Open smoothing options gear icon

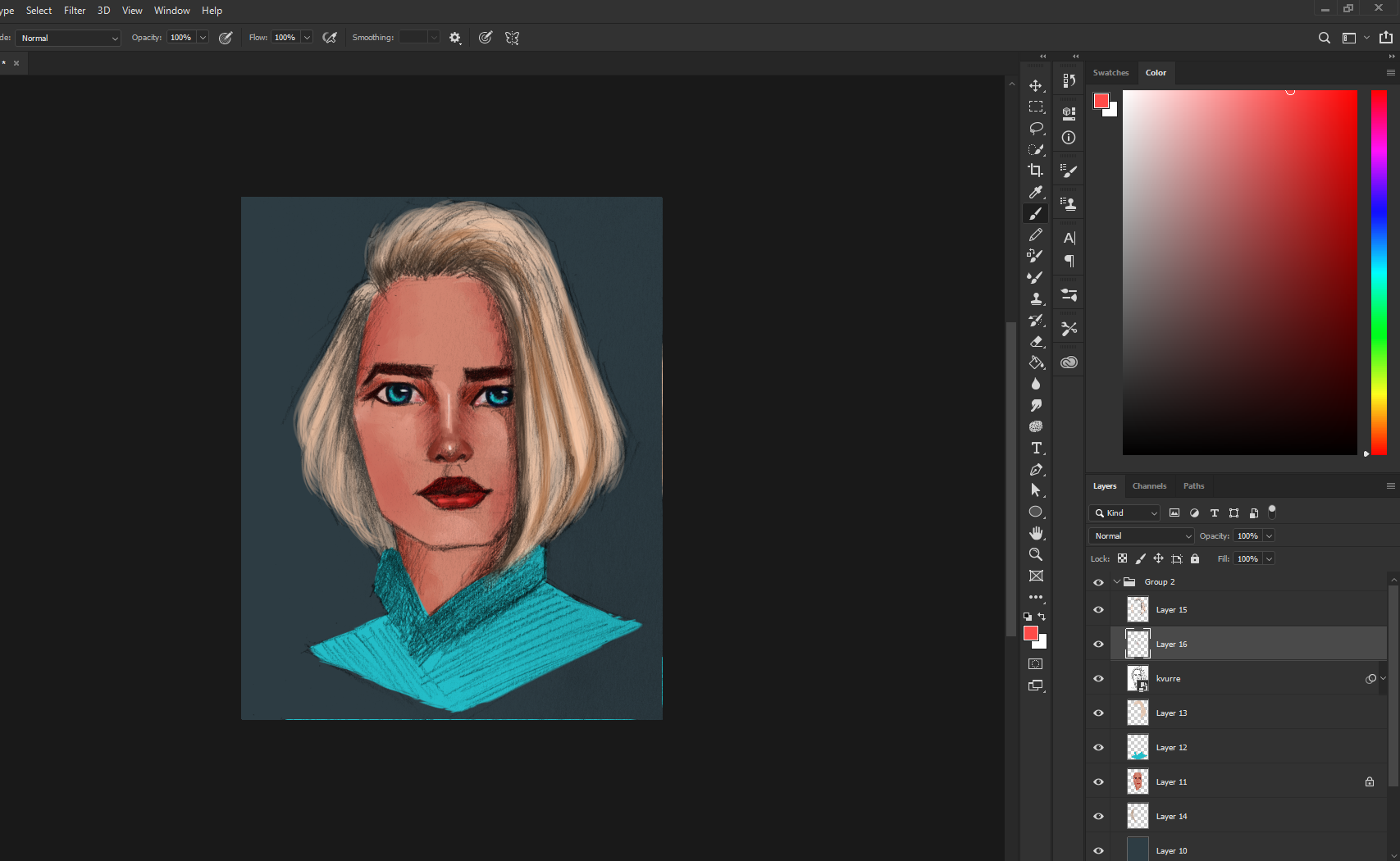coord(455,38)
